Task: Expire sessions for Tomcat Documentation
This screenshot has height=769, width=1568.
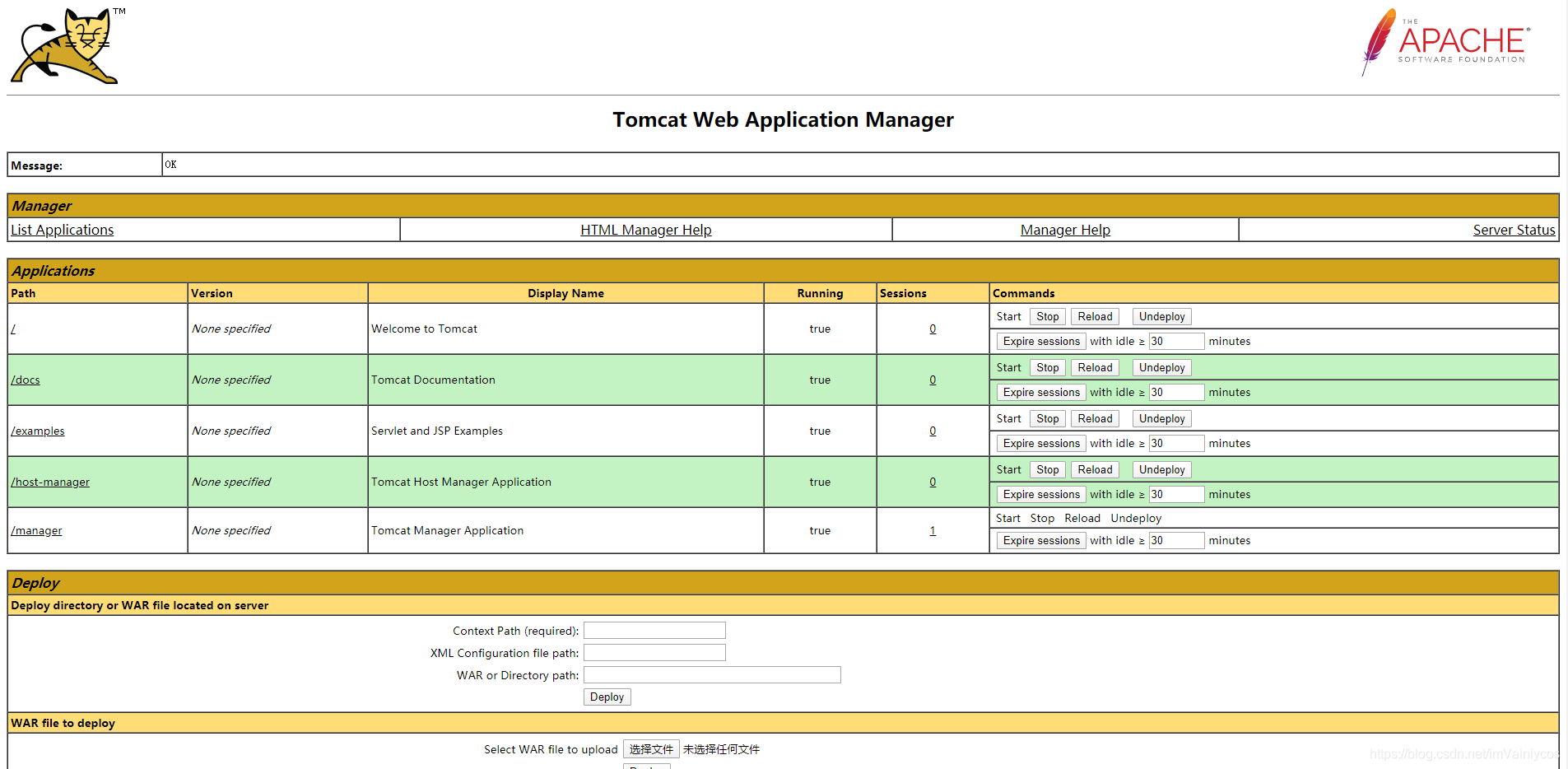Action: (x=1041, y=392)
